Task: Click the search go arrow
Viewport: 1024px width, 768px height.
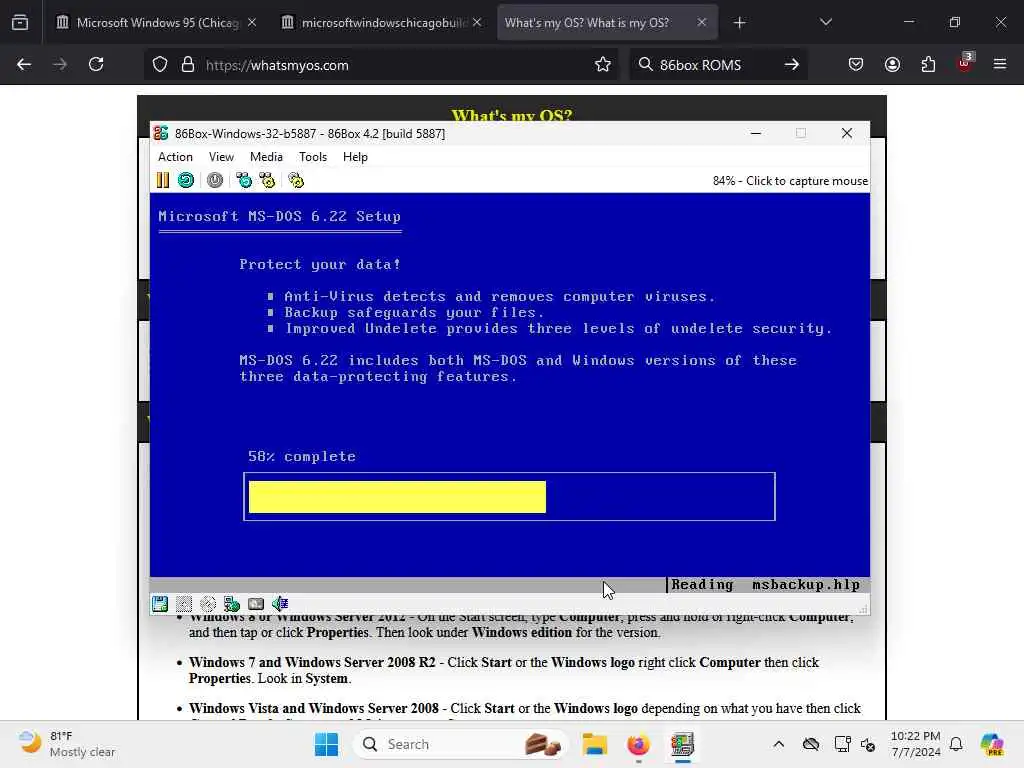Action: [792, 65]
